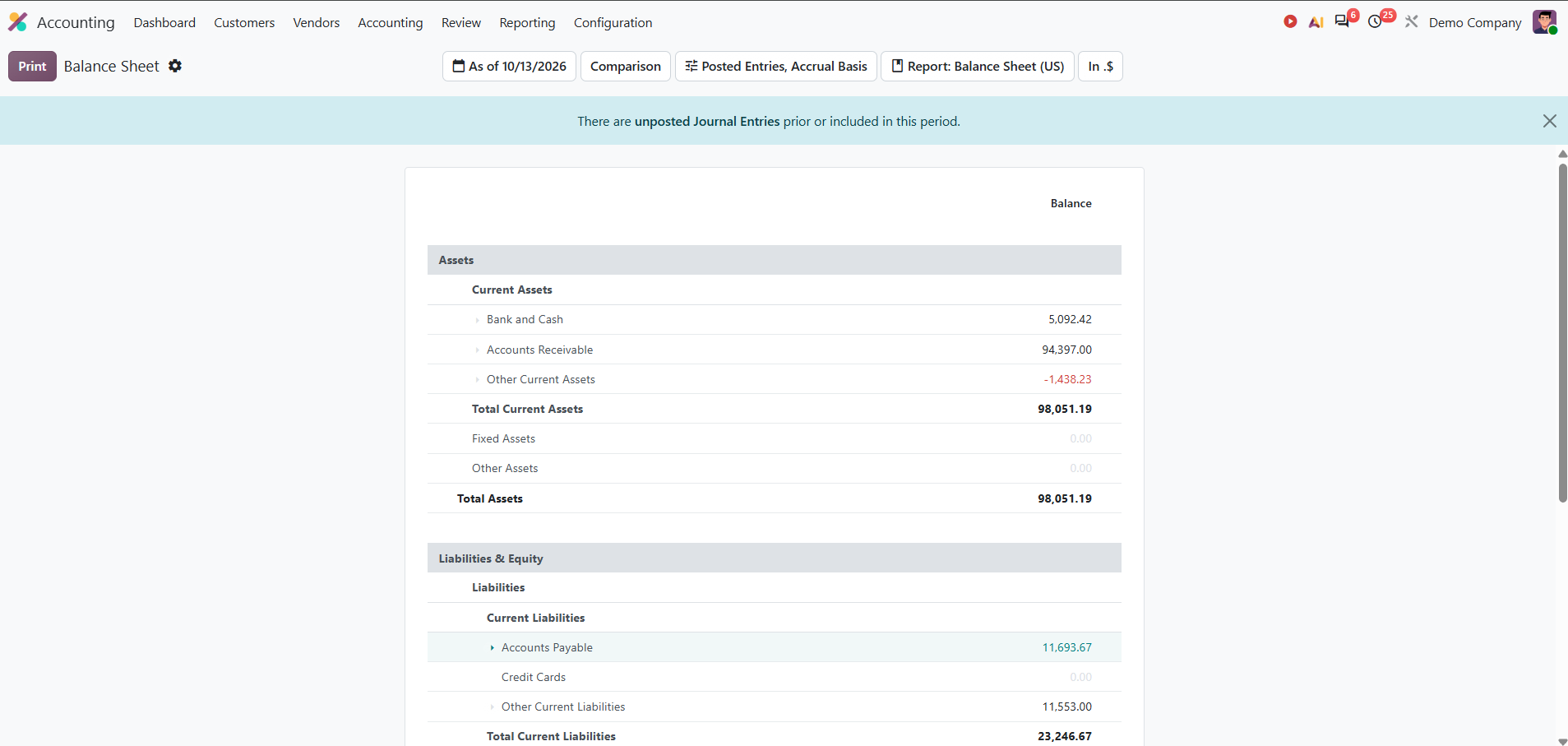Viewport: 1568px width, 746px height.
Task: Open Report: Balance Sheet (US) selector
Action: click(977, 67)
